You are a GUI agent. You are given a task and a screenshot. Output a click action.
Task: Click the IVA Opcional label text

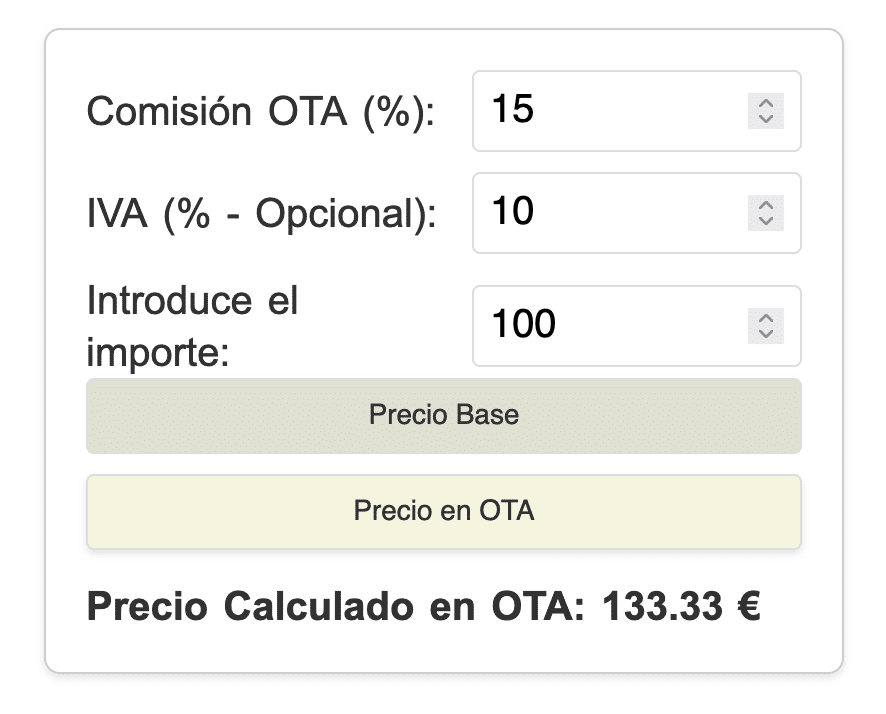(x=263, y=213)
